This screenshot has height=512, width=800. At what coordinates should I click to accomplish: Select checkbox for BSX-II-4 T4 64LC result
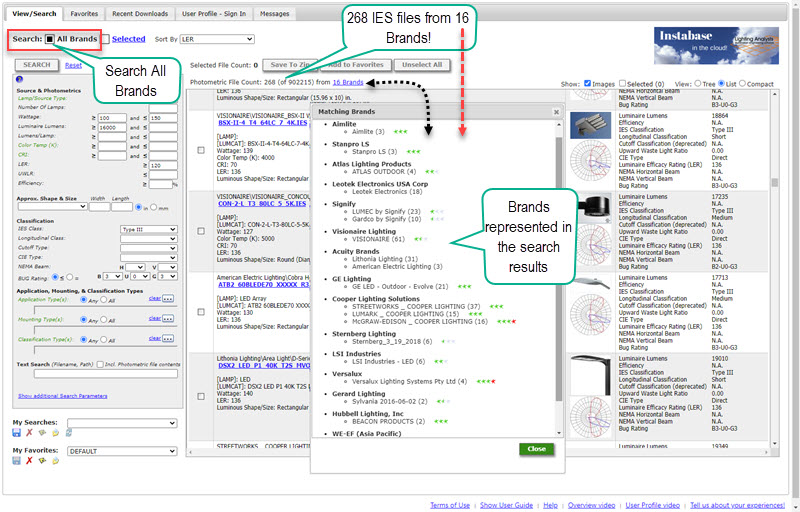pos(201,150)
